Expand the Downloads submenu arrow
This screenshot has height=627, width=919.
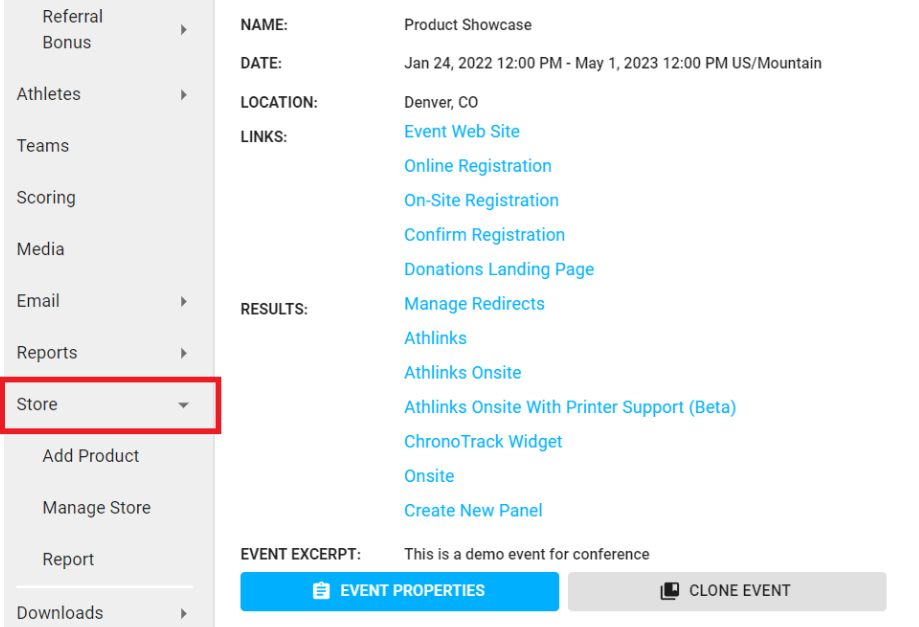point(183,613)
